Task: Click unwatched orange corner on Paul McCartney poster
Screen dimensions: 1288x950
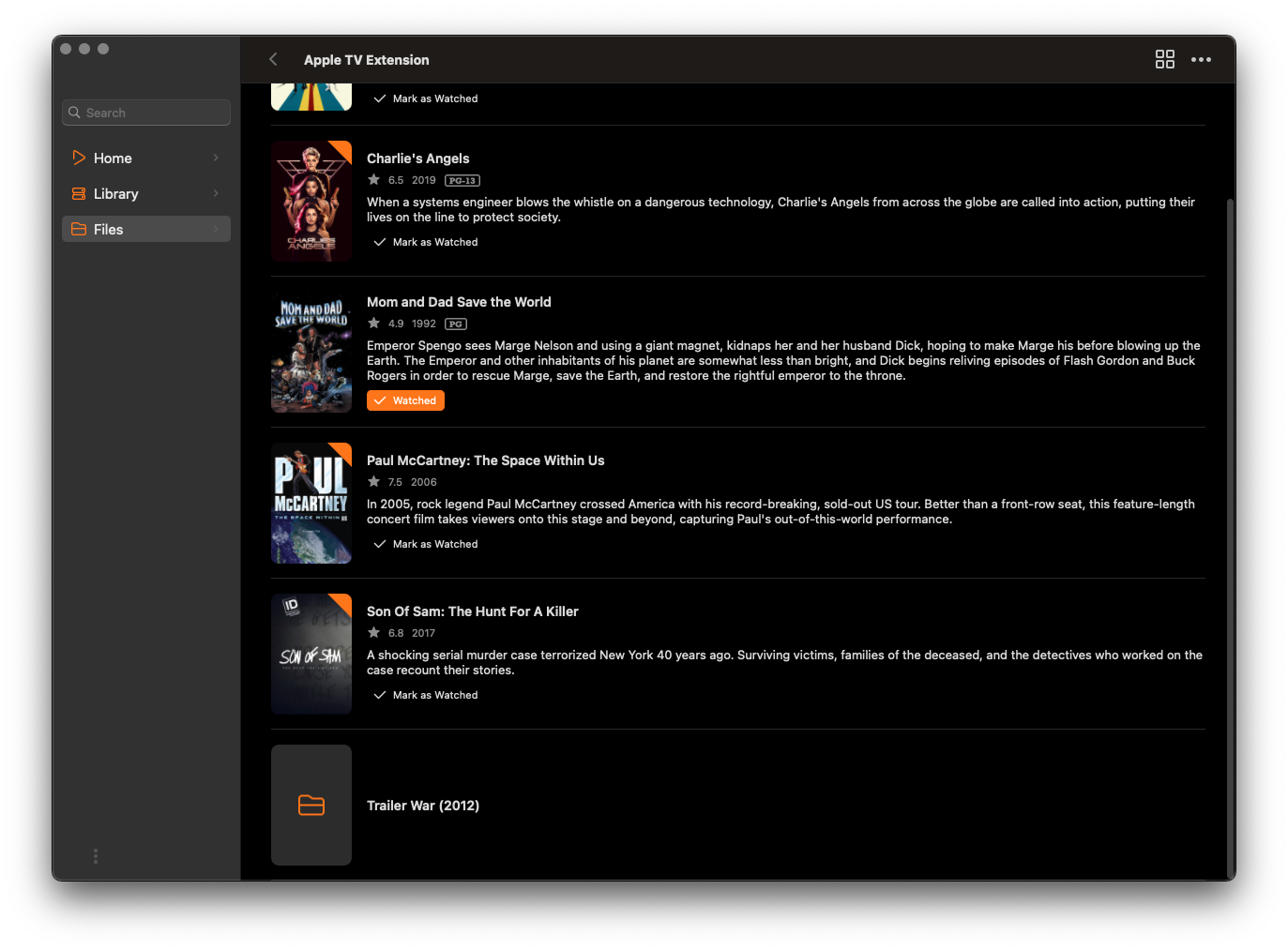Action: coord(343,450)
